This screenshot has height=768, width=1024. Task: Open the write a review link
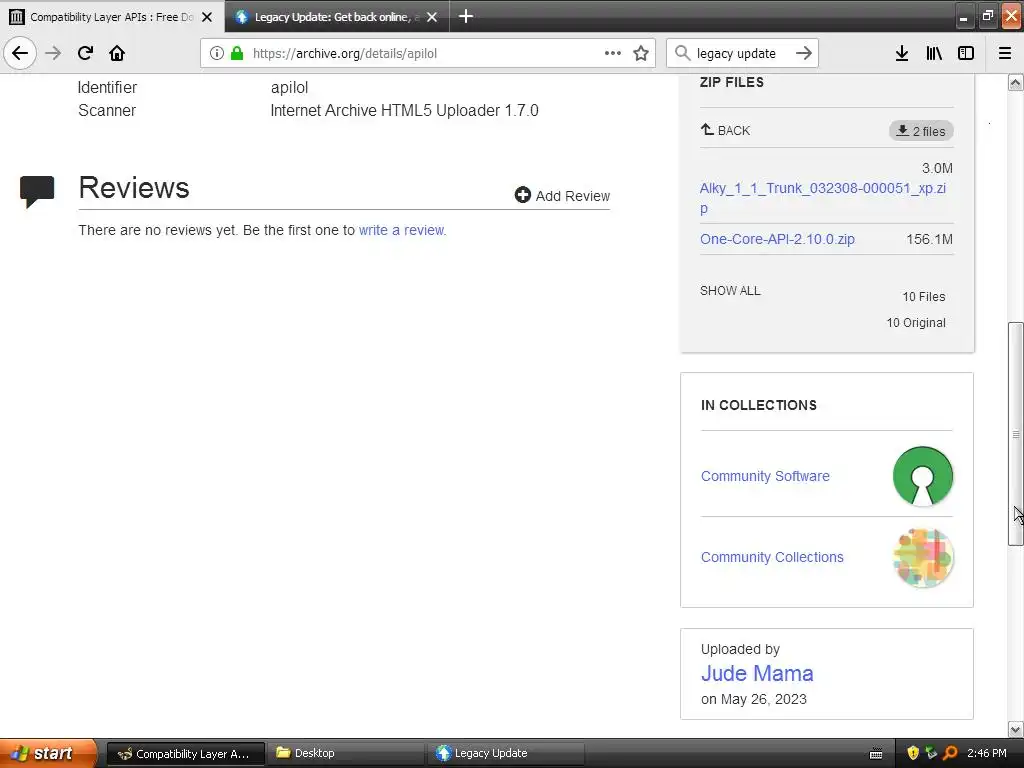tap(402, 230)
